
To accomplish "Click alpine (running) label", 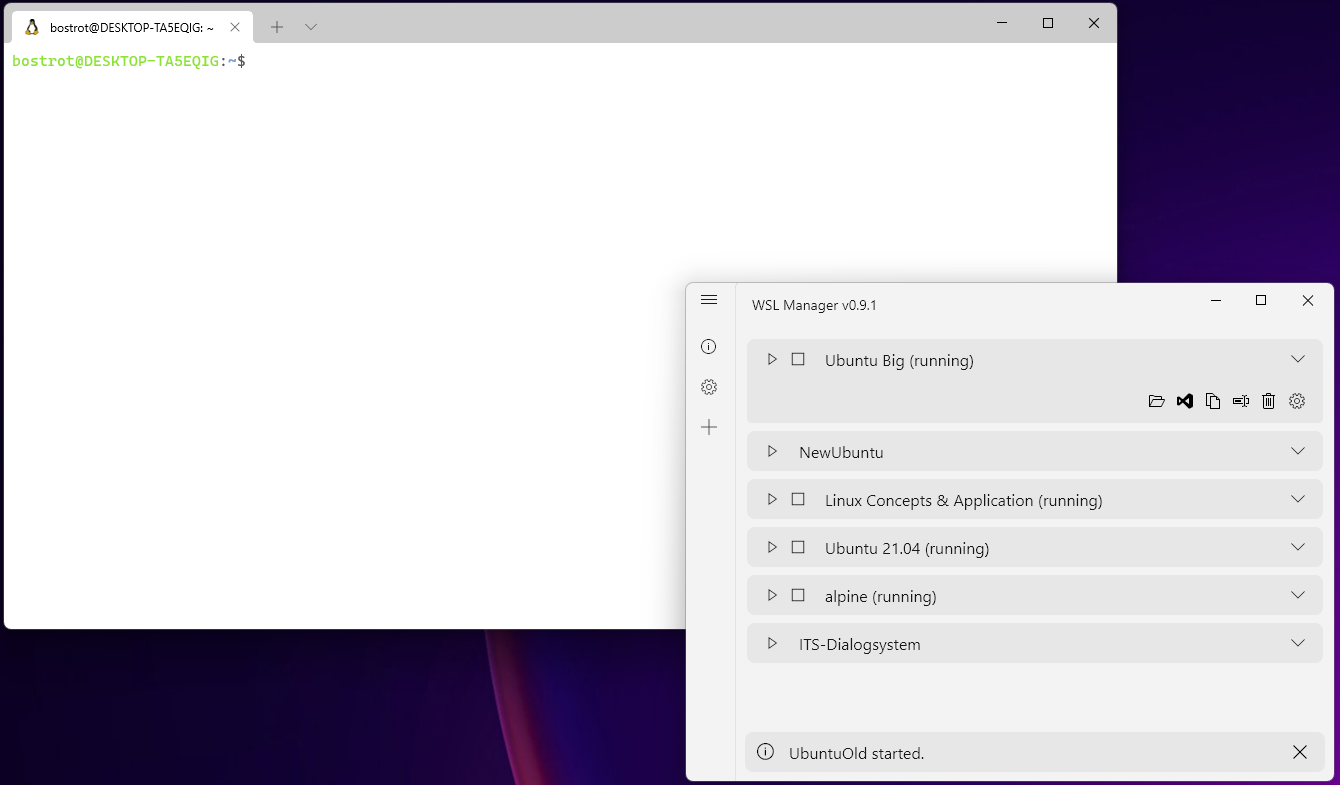I will [881, 596].
